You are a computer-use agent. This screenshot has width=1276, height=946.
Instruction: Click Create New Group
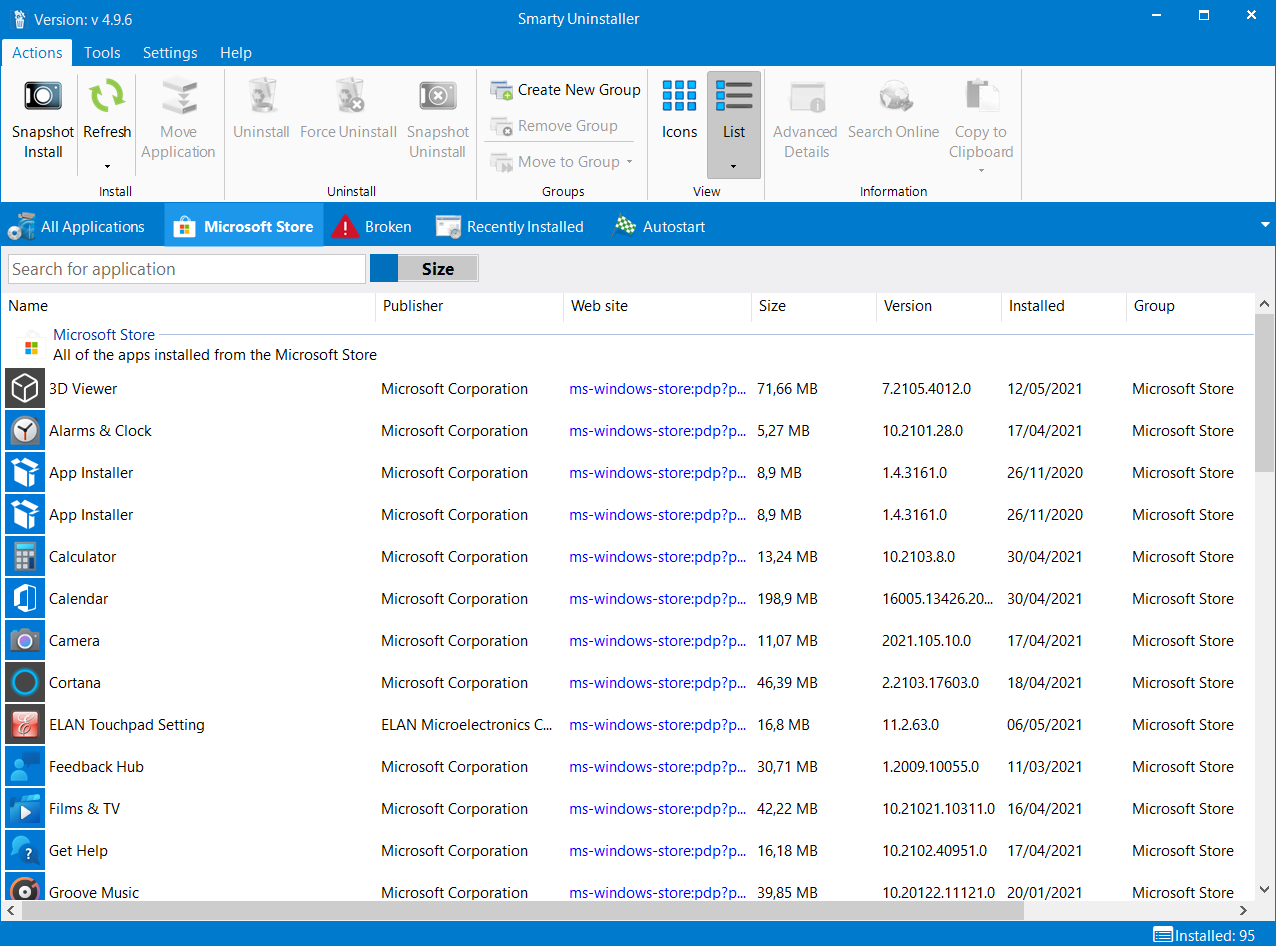[x=565, y=90]
